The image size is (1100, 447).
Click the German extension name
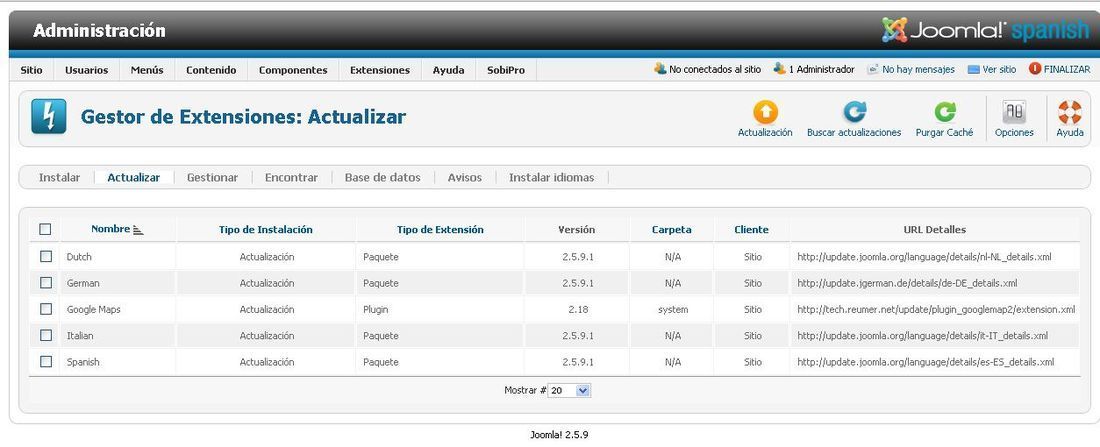click(x=83, y=283)
